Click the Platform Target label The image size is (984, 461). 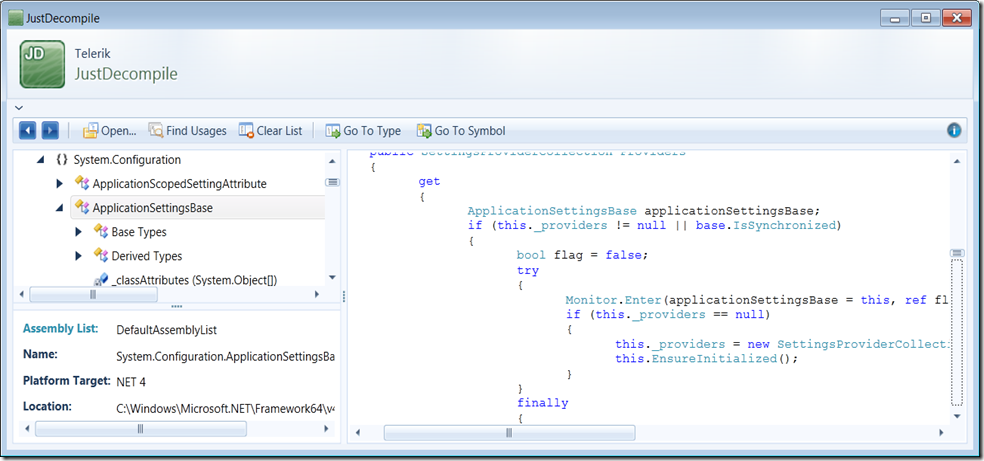click(x=66, y=381)
